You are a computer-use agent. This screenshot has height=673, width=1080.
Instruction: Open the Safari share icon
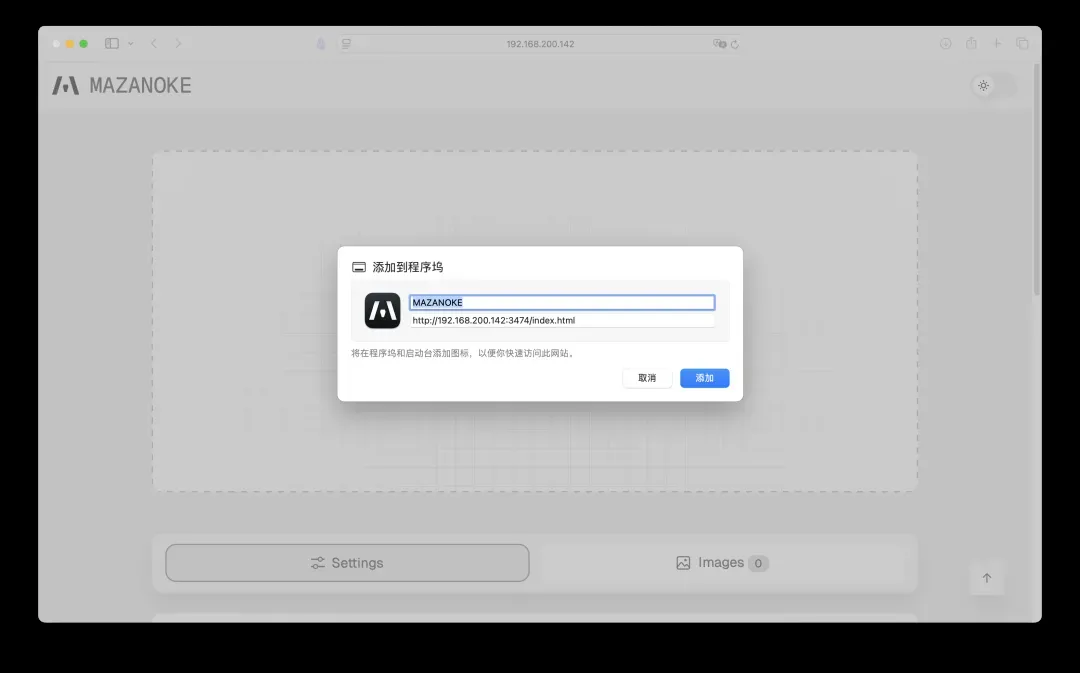click(x=971, y=44)
